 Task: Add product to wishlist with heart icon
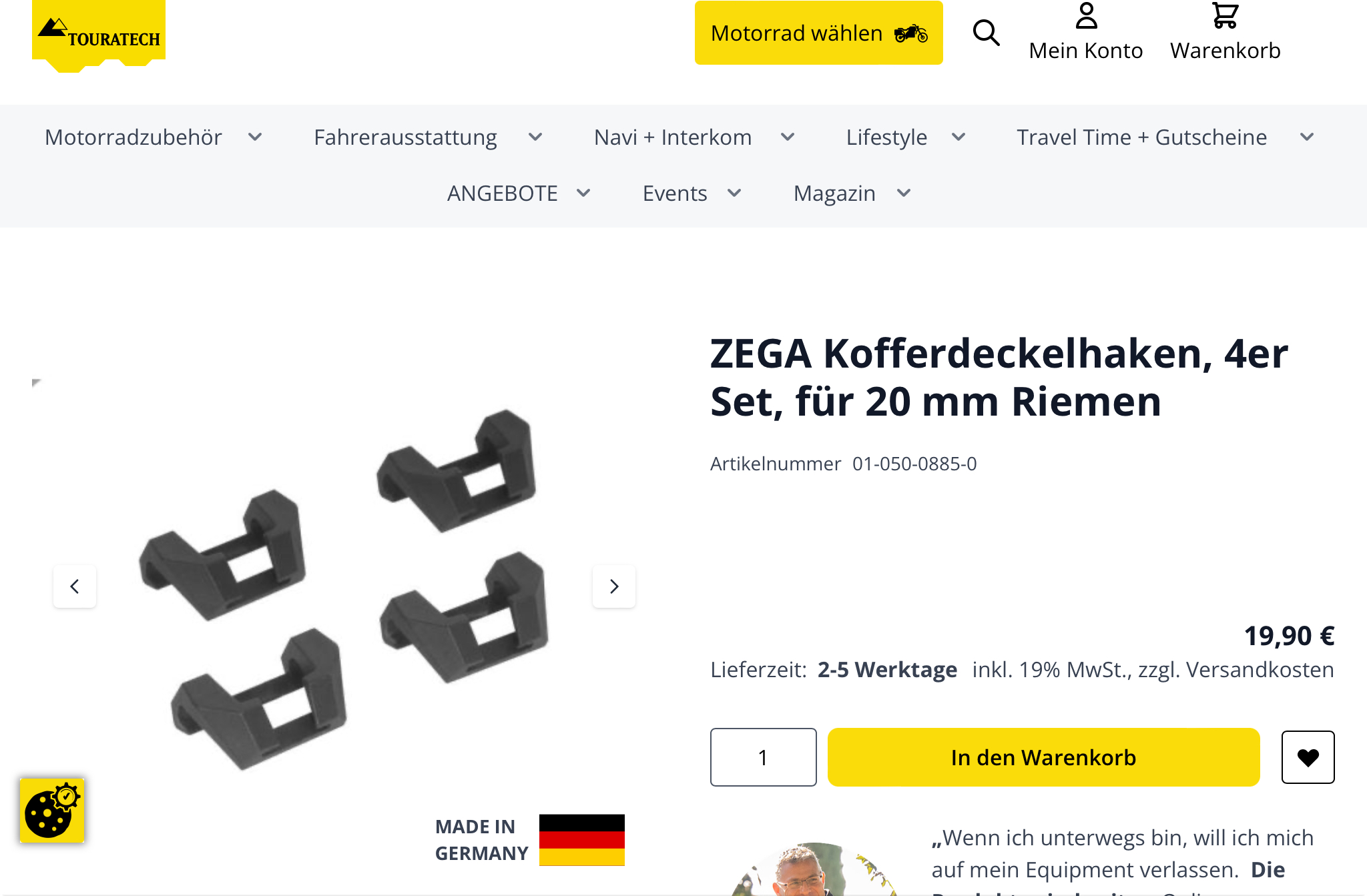click(1308, 757)
